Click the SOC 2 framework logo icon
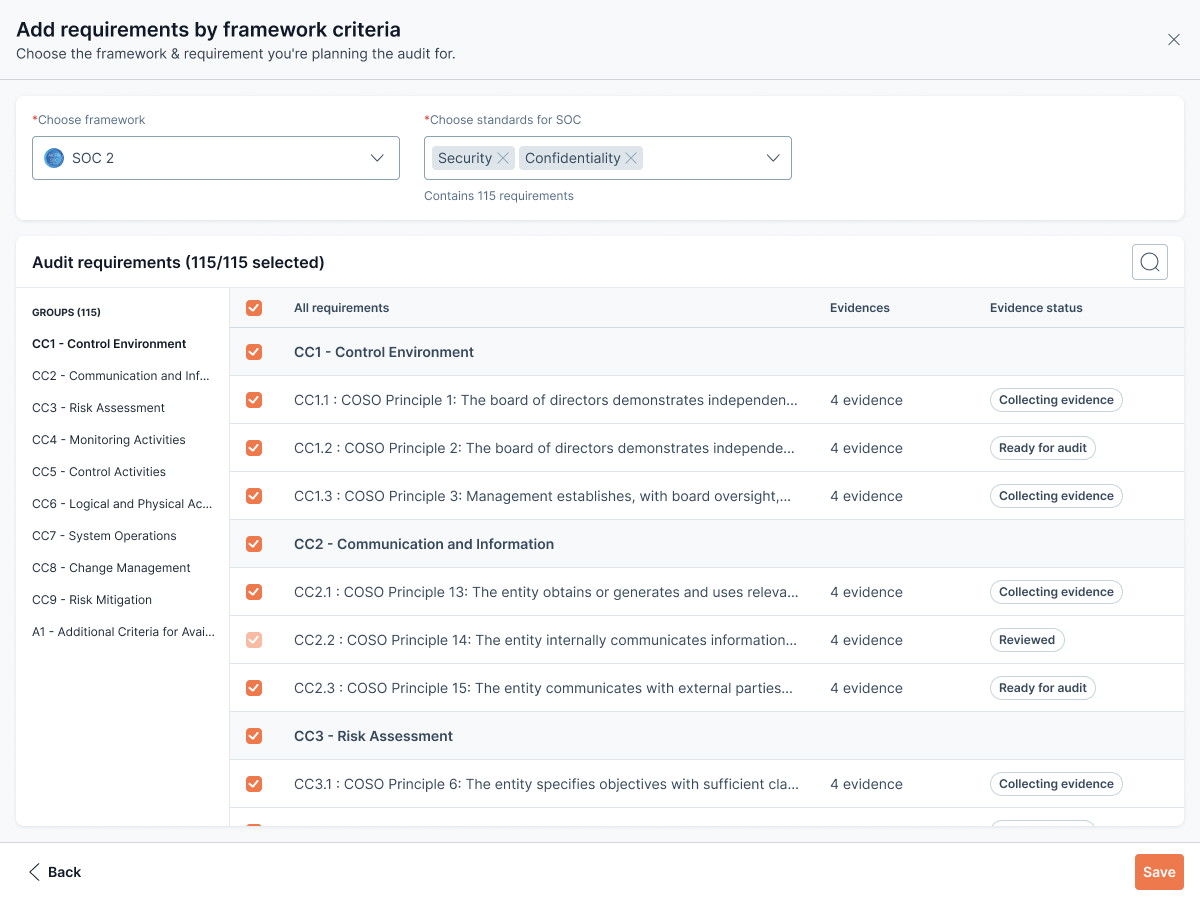1200x900 pixels. [54, 158]
